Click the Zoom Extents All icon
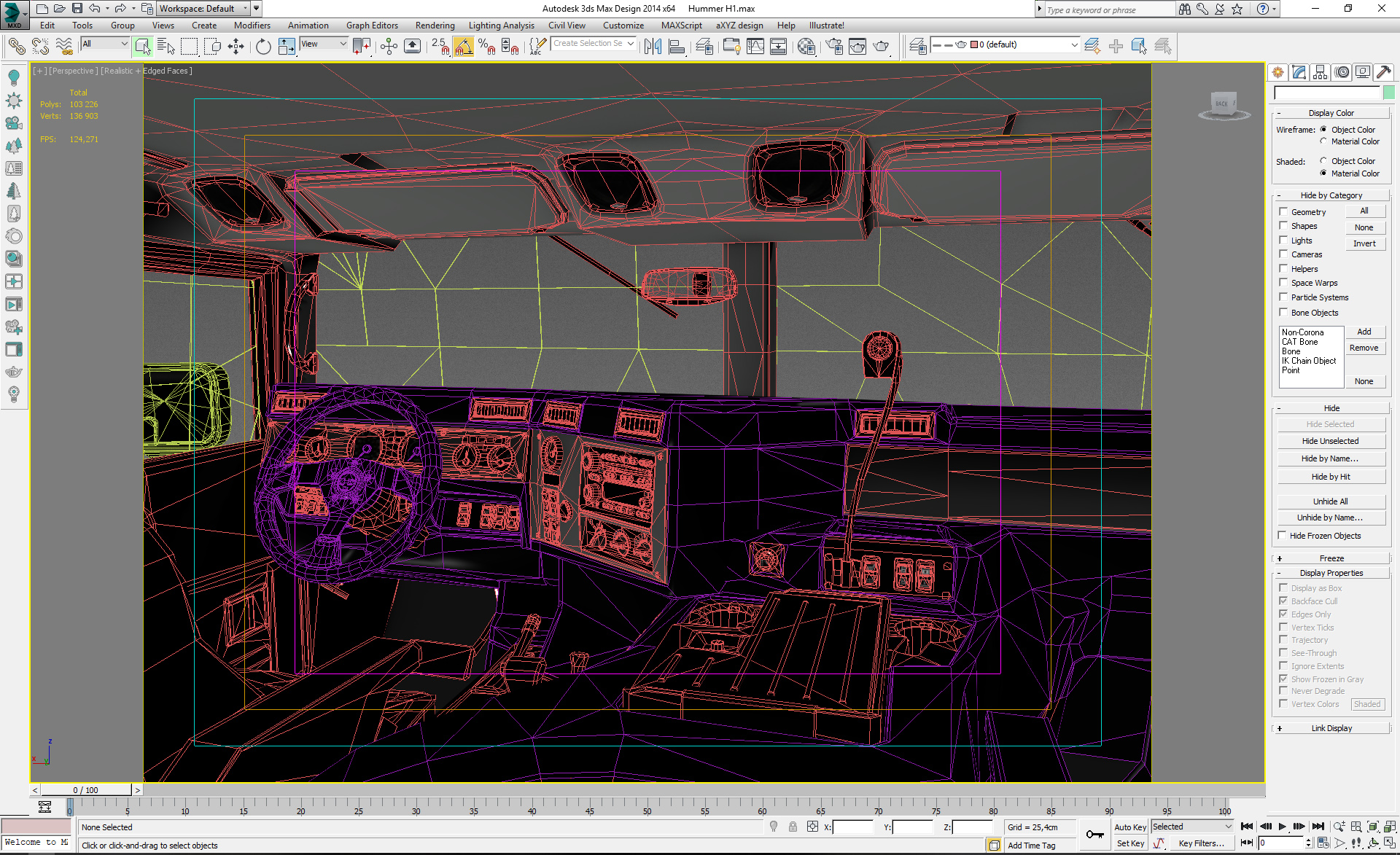The height and width of the screenshot is (855, 1400). 1391,827
